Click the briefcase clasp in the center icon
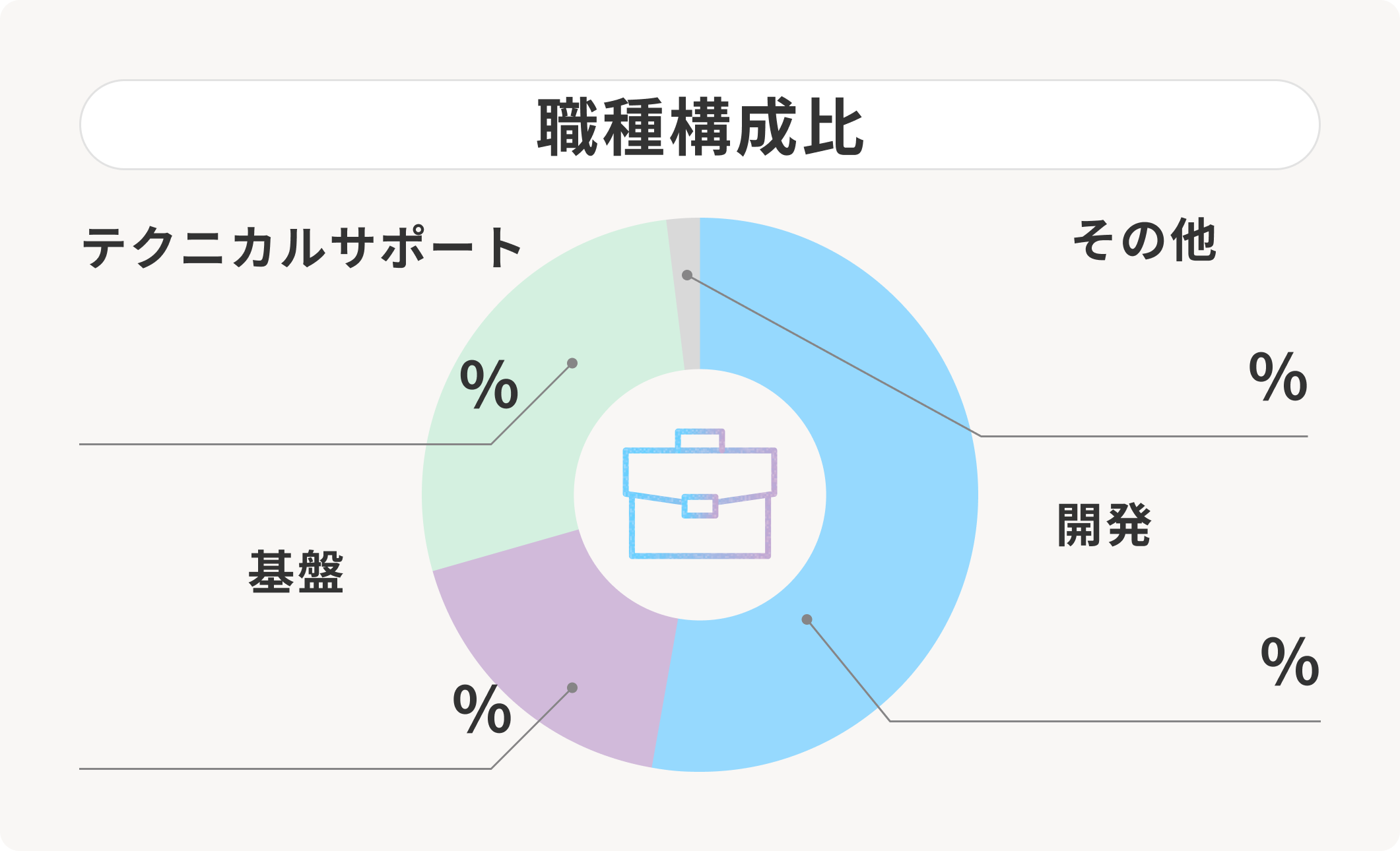Image resolution: width=1400 pixels, height=851 pixels. (x=700, y=506)
